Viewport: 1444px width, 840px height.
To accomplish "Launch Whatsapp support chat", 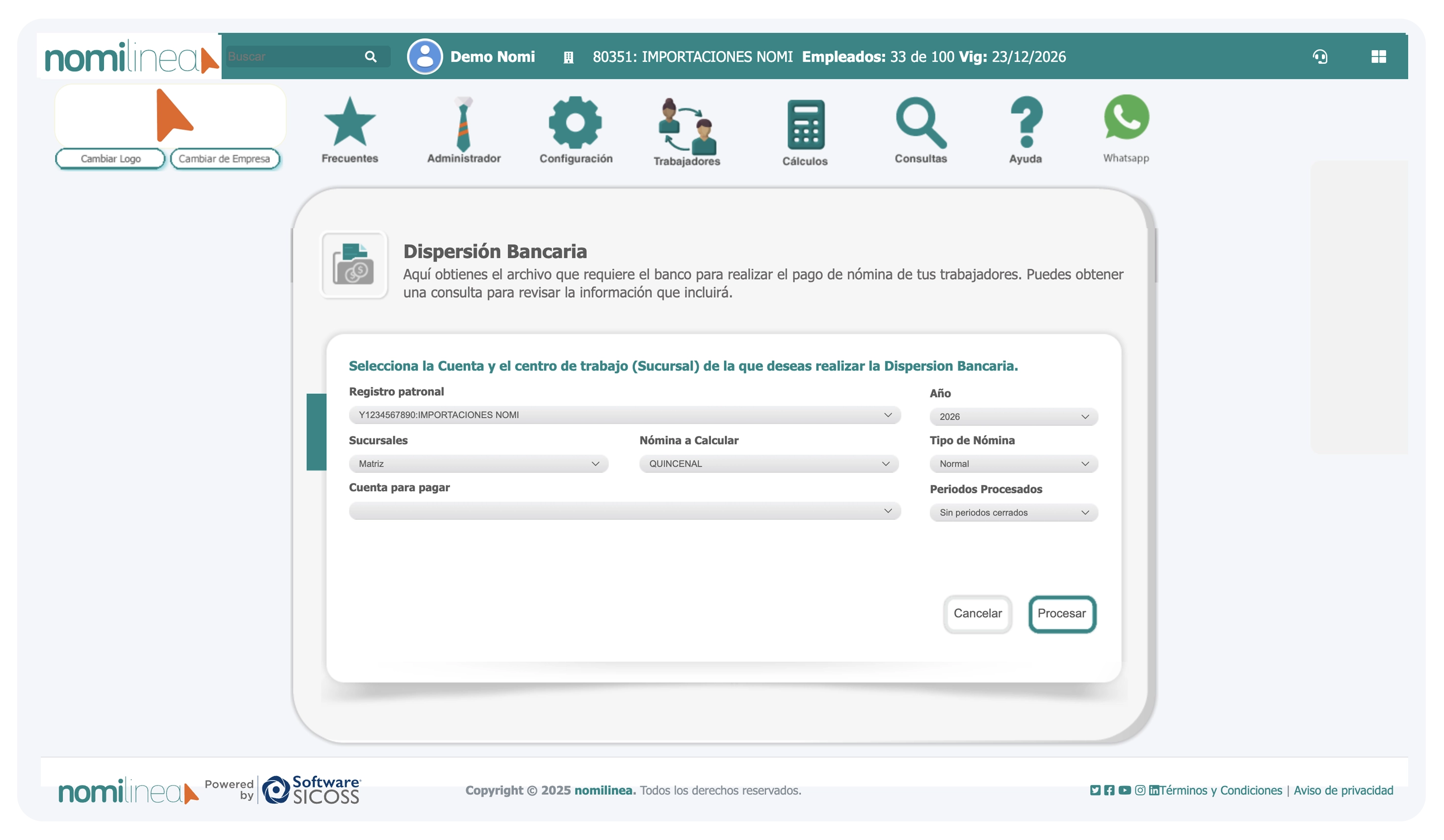I will tap(1127, 120).
